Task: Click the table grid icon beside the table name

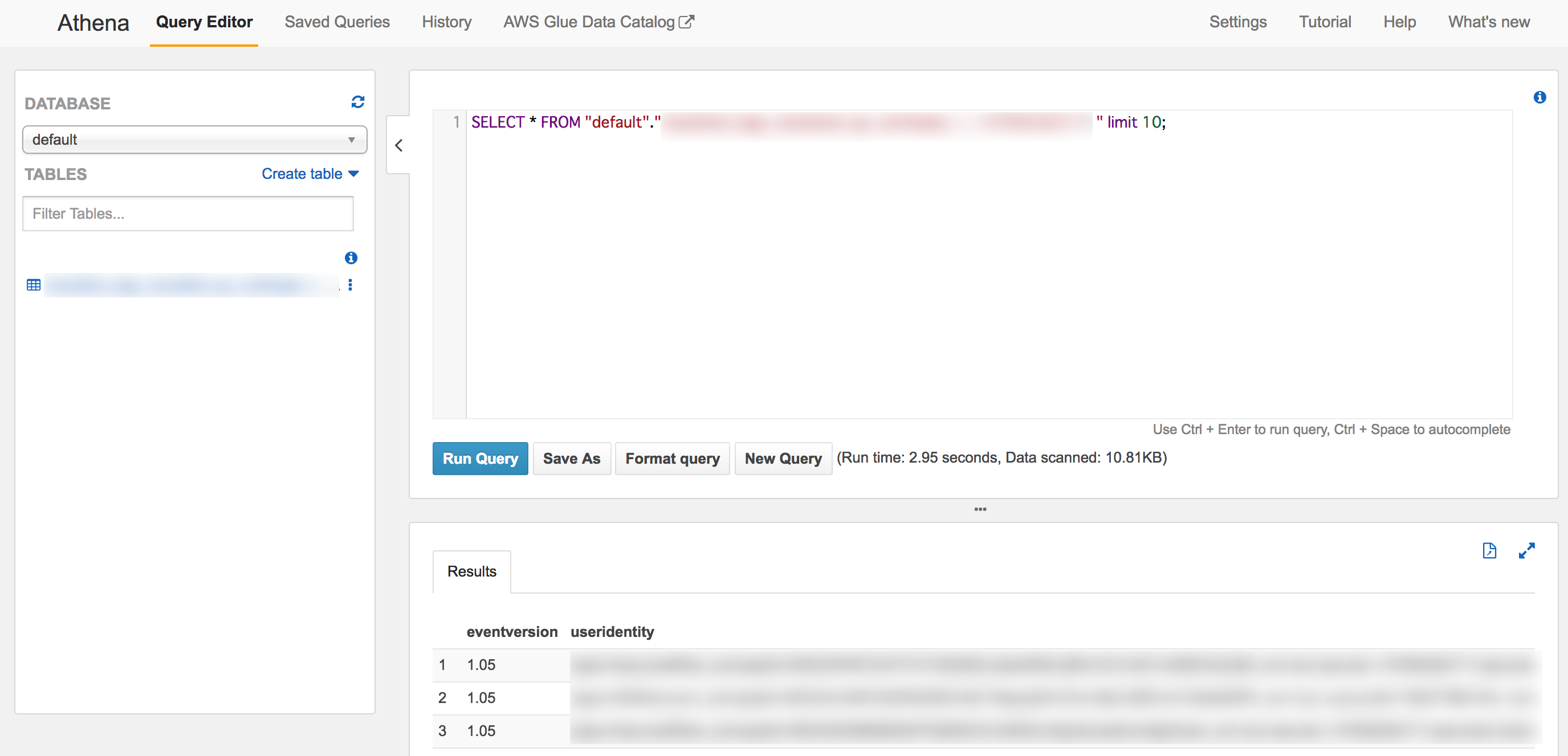Action: coord(34,285)
